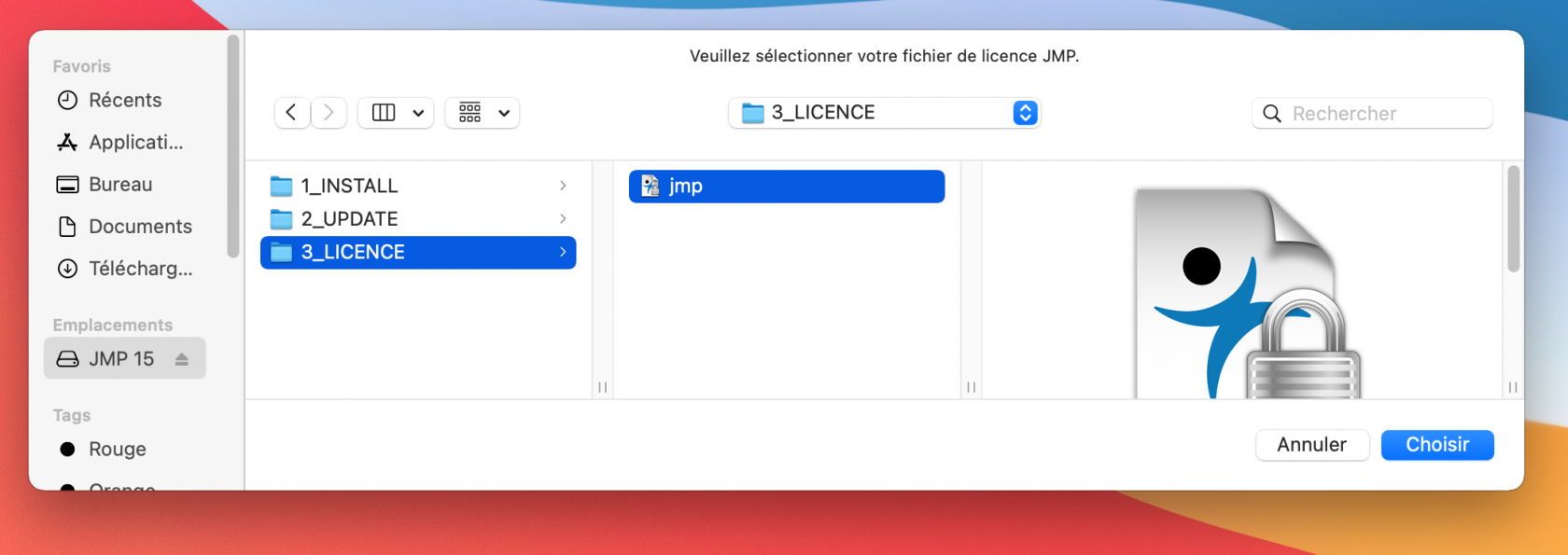
Task: Click the back navigation arrow
Action: pos(291,113)
